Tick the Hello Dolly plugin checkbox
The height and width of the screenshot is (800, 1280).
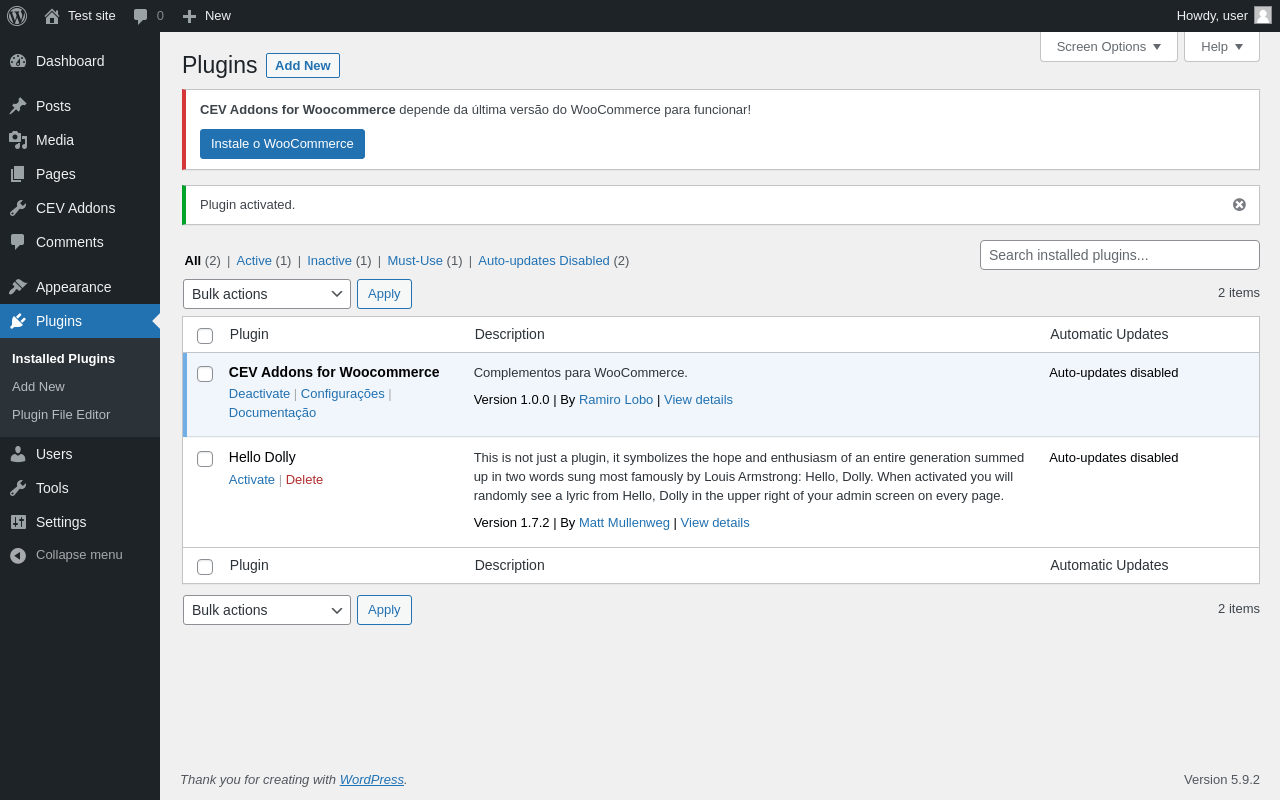205,459
